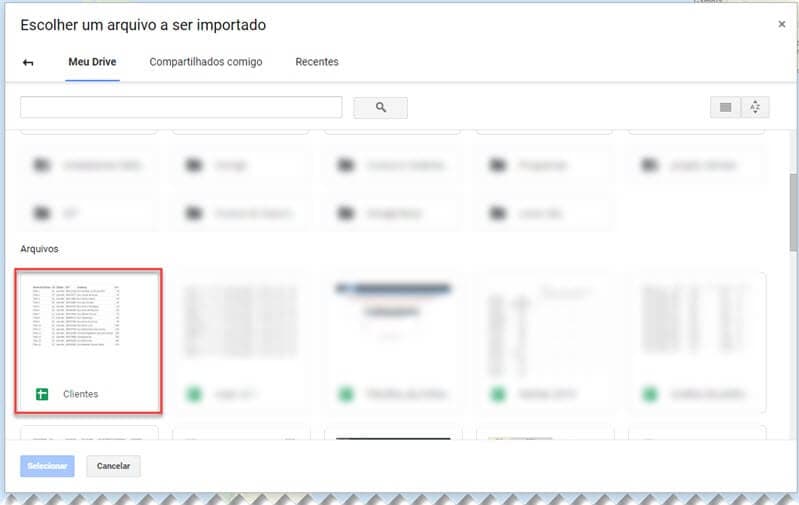The image size is (799, 505).
Task: Click the green Sheets icon beside Clientes
Action: coord(42,394)
